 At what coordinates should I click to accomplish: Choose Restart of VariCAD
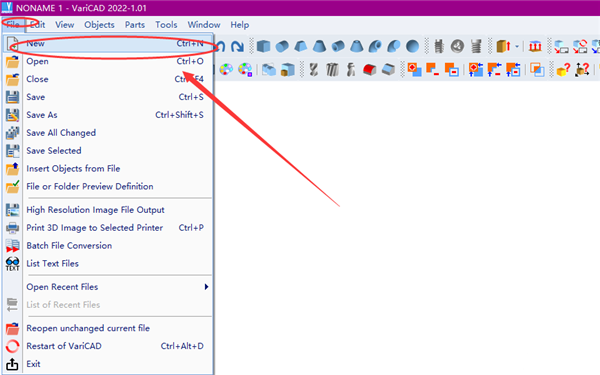108,346
